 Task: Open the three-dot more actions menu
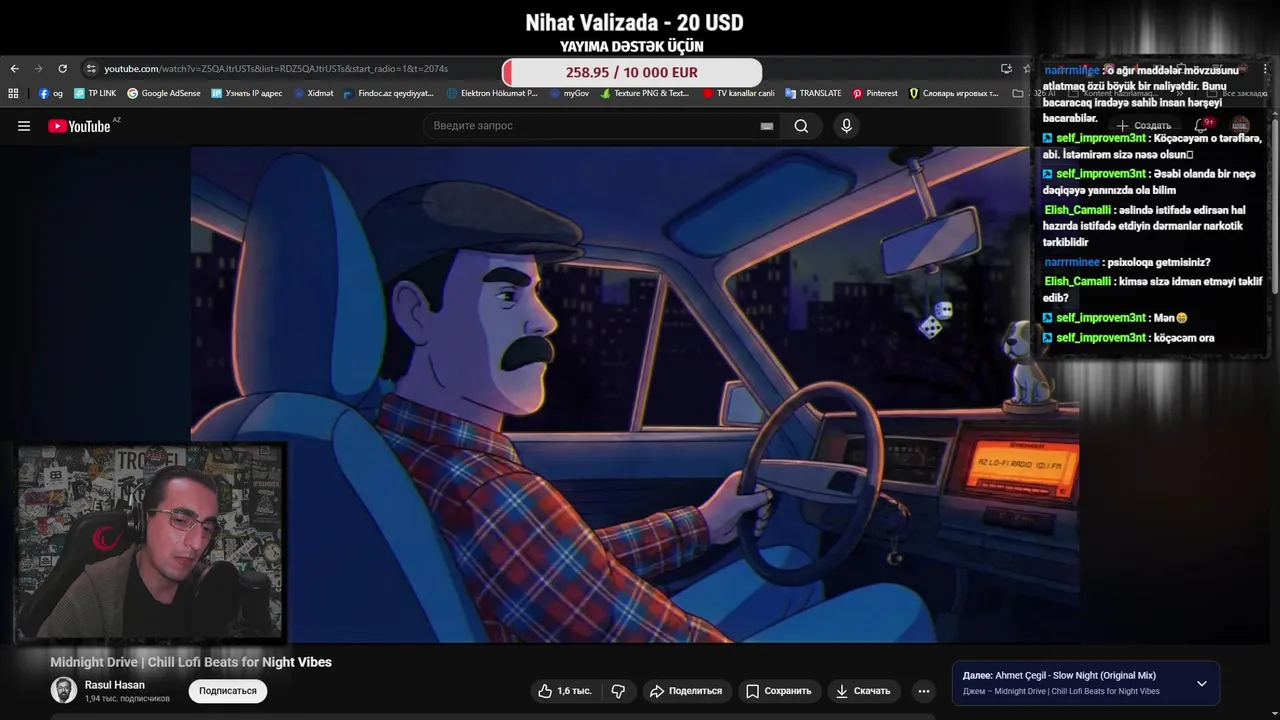(924, 691)
